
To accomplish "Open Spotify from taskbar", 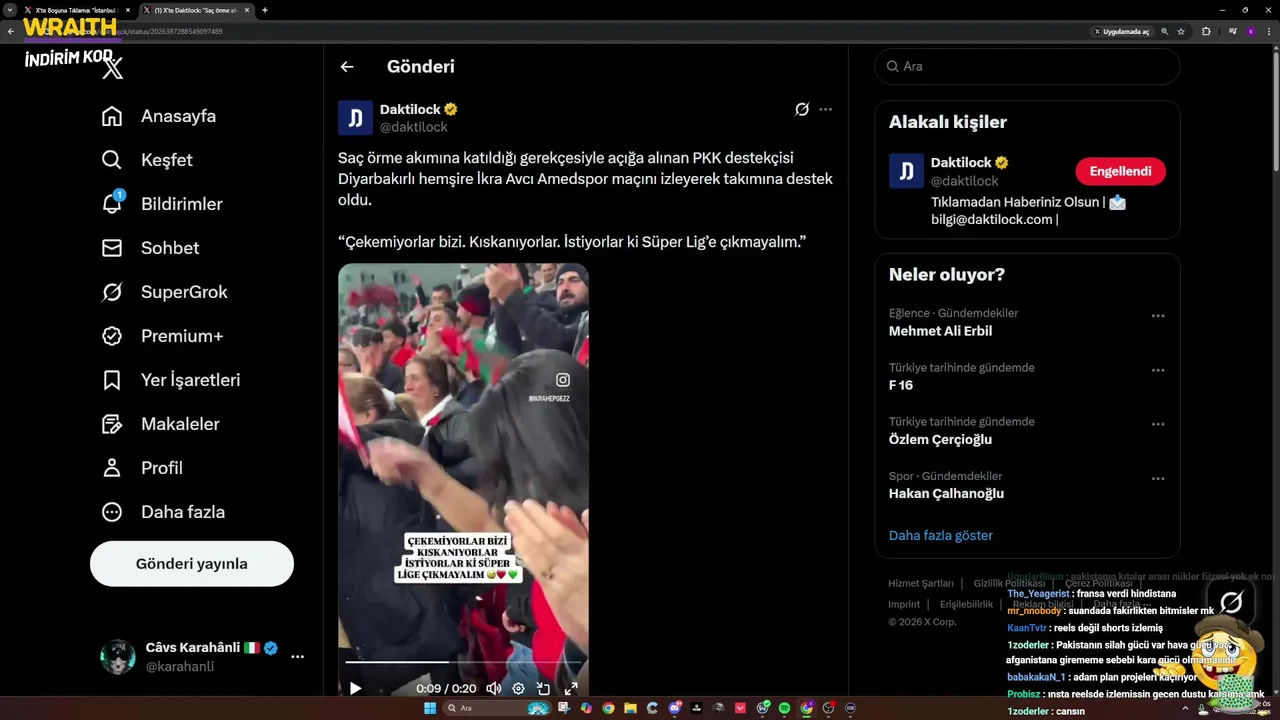I will [x=784, y=708].
